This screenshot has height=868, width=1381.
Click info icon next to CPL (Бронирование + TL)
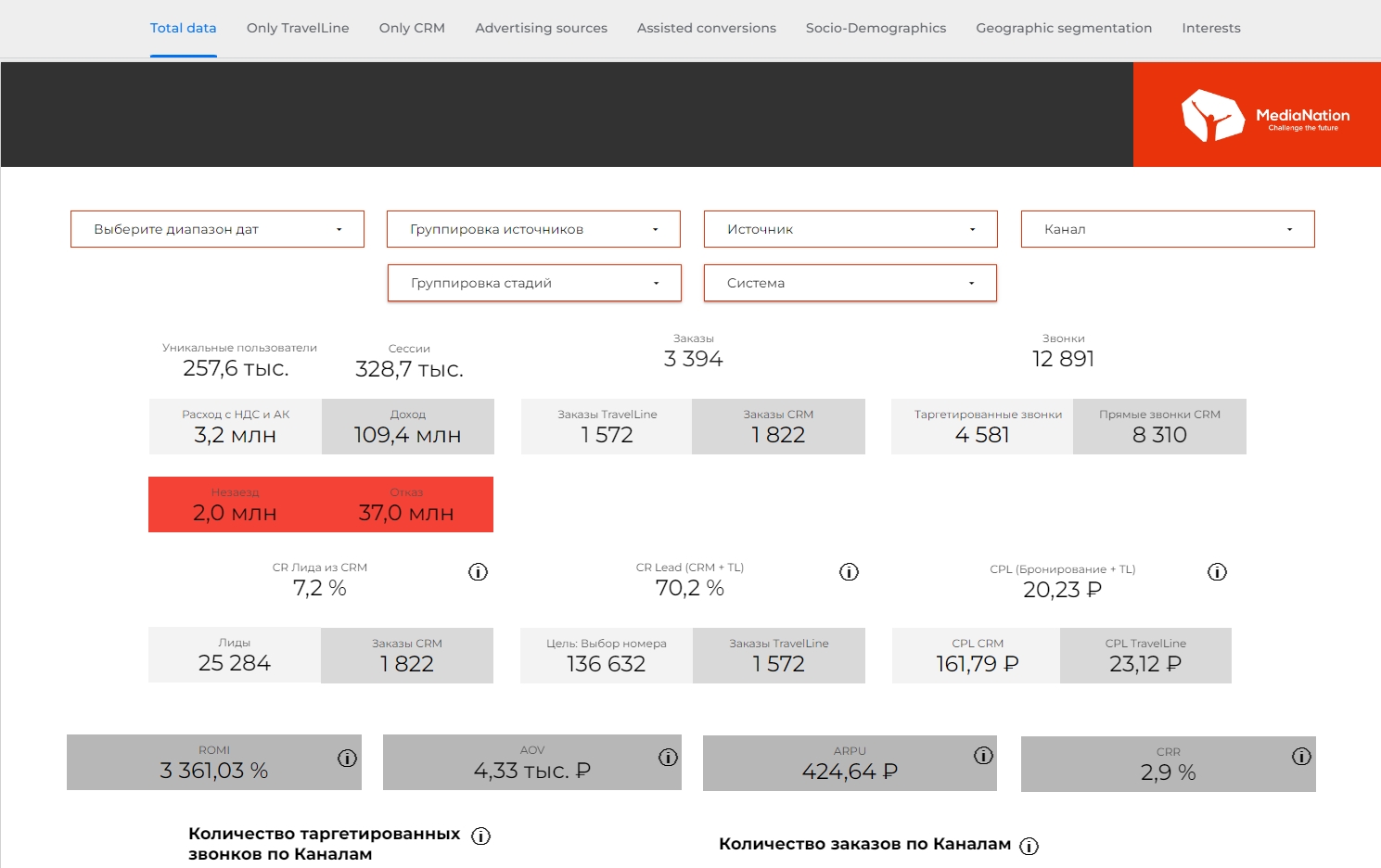[x=1217, y=572]
